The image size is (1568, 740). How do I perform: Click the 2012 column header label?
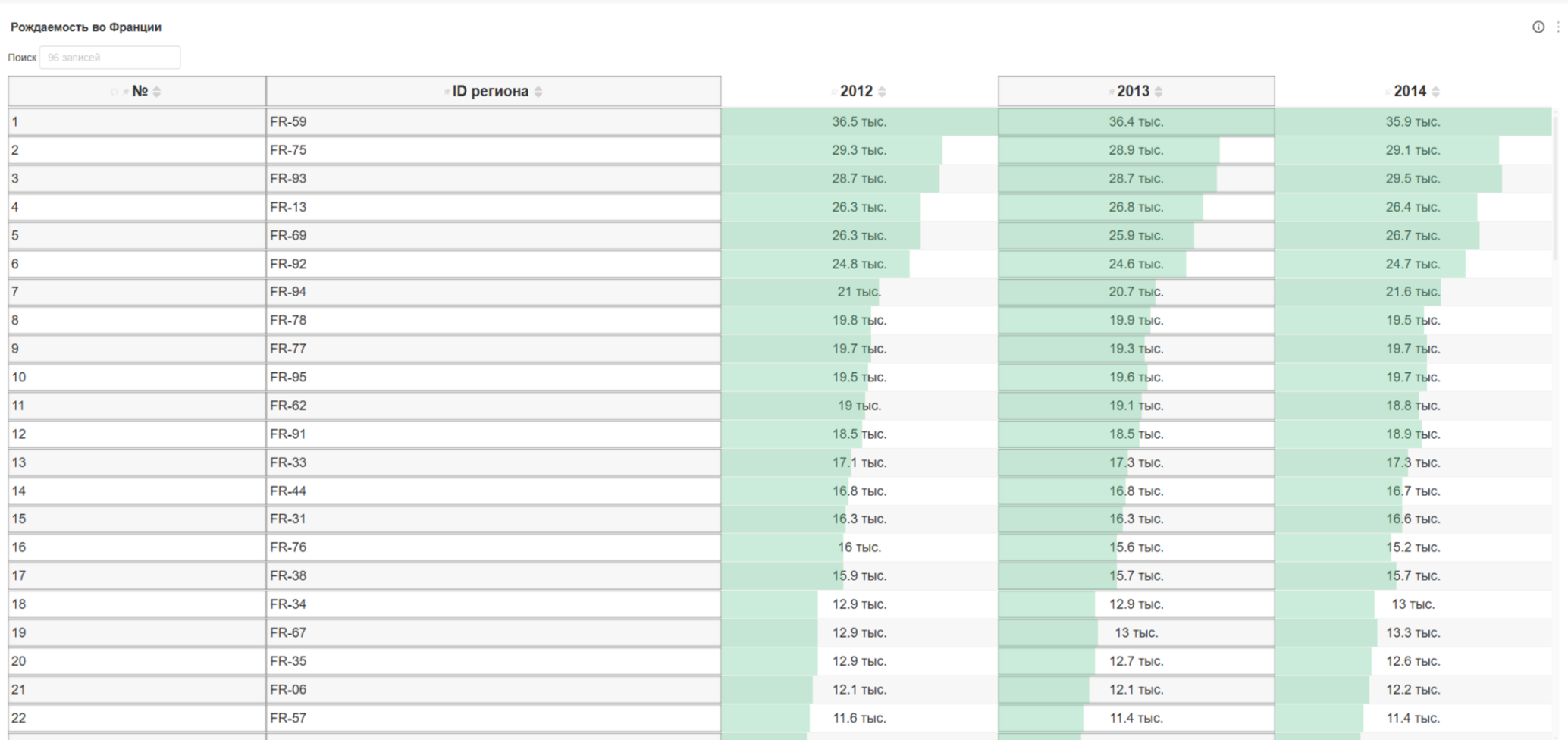pos(857,91)
